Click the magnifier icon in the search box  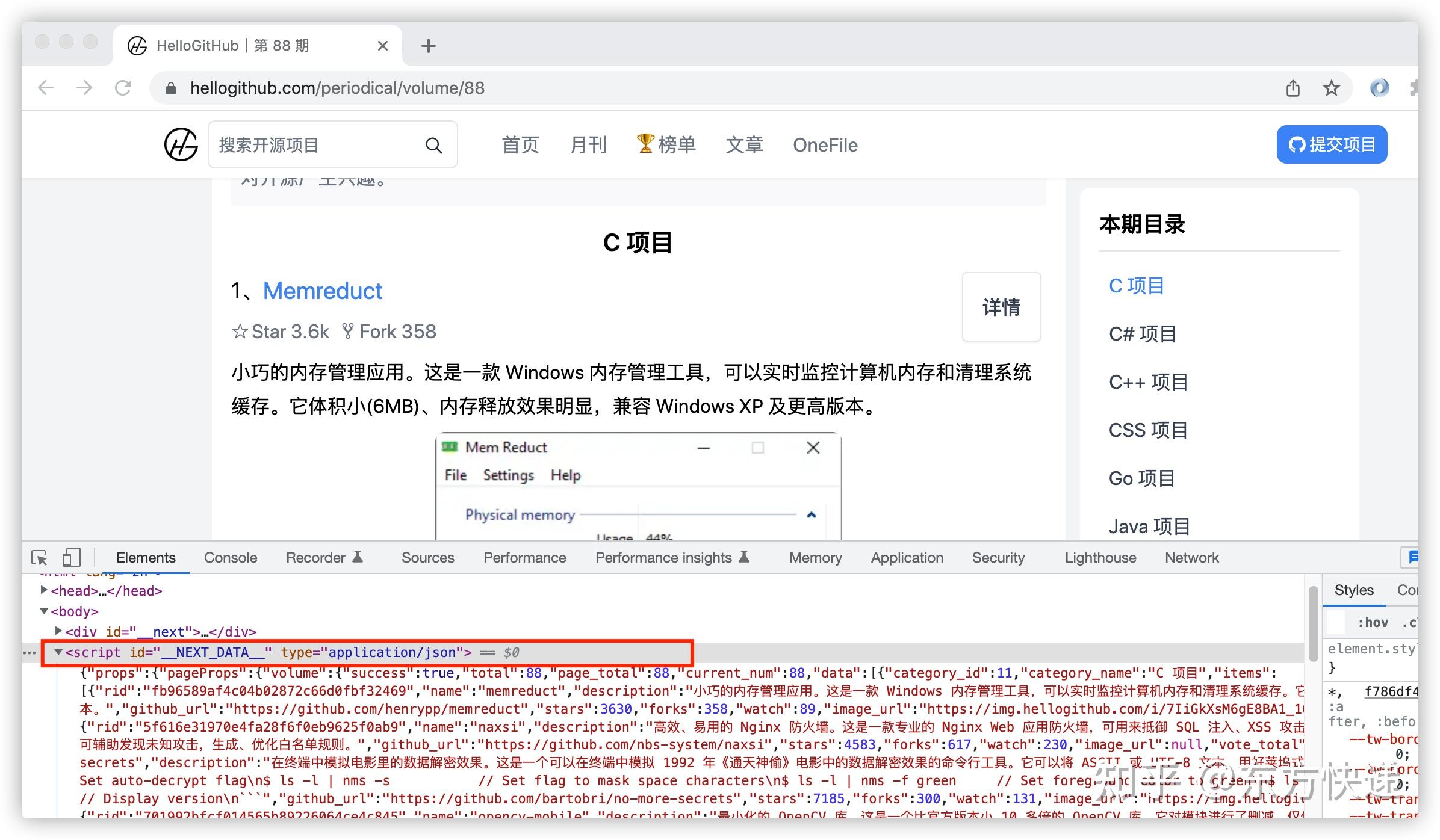pyautogui.click(x=433, y=144)
